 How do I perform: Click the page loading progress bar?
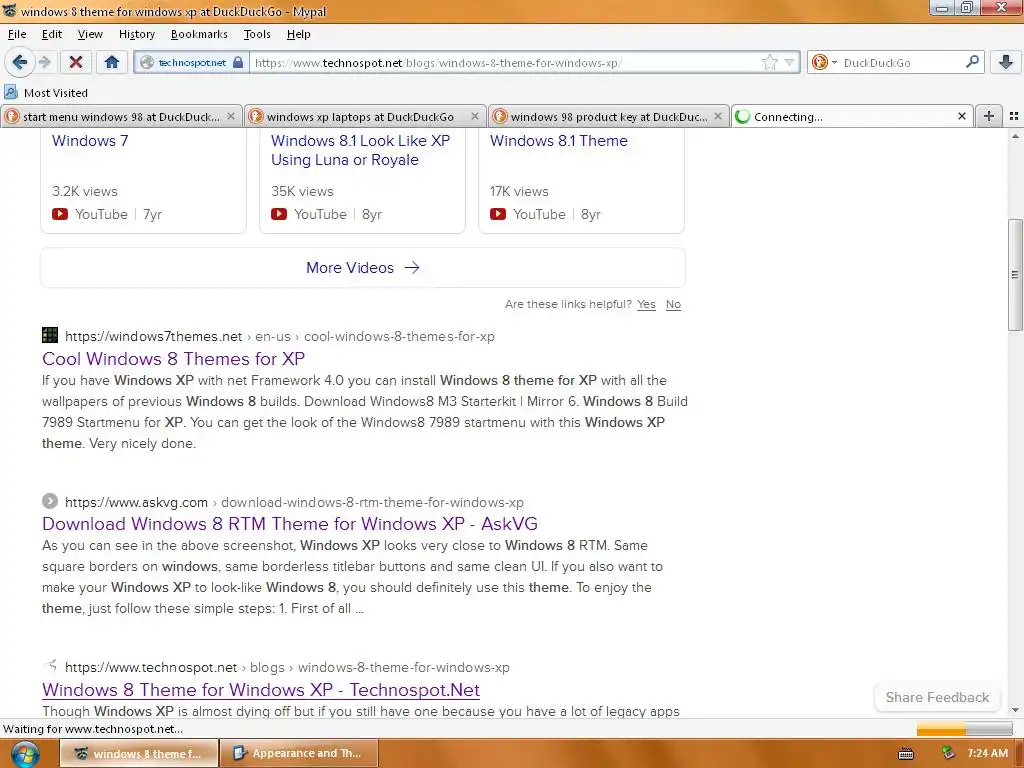pos(965,728)
